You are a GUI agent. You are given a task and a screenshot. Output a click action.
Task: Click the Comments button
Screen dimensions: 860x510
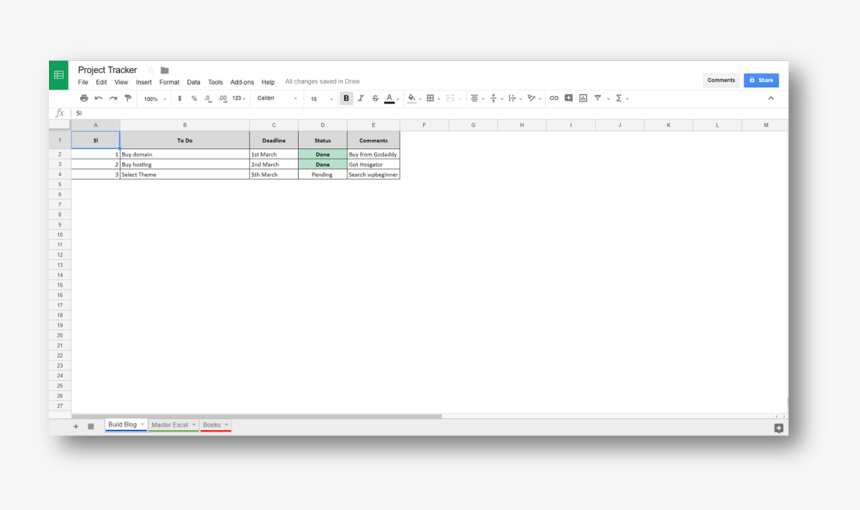721,80
